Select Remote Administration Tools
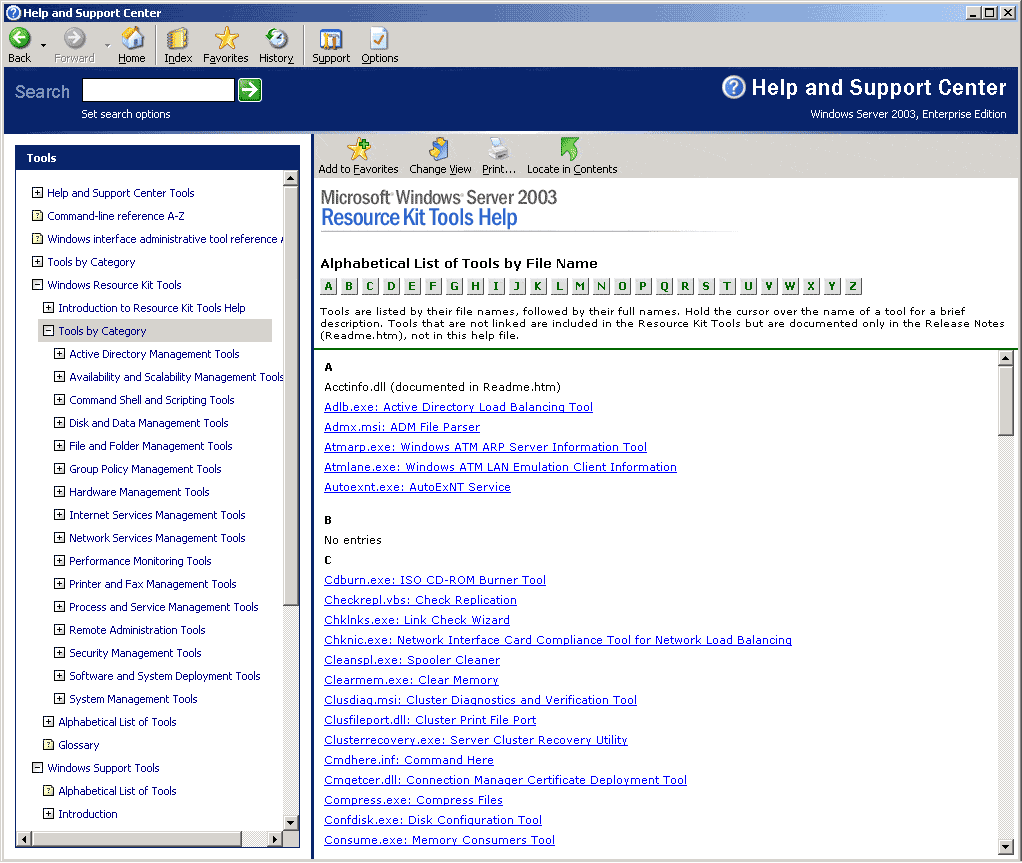Screen dimensions: 1022x863 [137, 630]
